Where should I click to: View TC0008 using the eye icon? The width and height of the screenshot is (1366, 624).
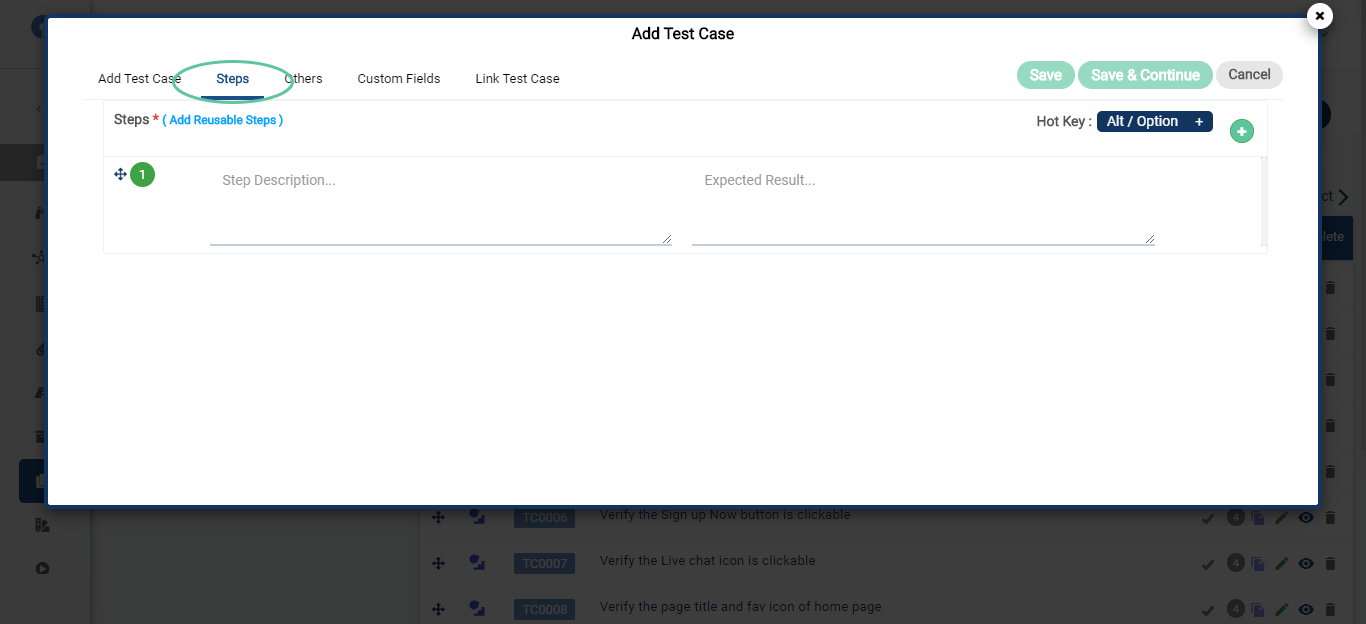click(x=1306, y=609)
